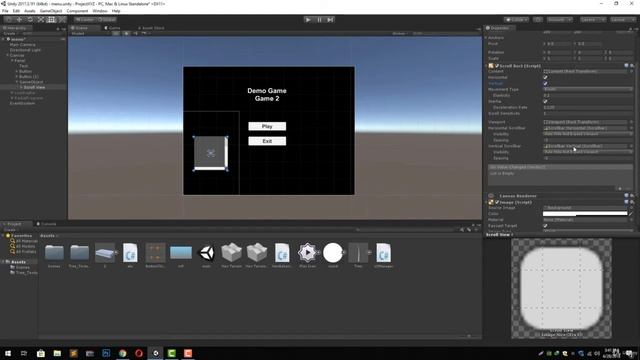Select the Rect Transform tool
The width and height of the screenshot is (640, 360).
pyautogui.click(x=51, y=19)
